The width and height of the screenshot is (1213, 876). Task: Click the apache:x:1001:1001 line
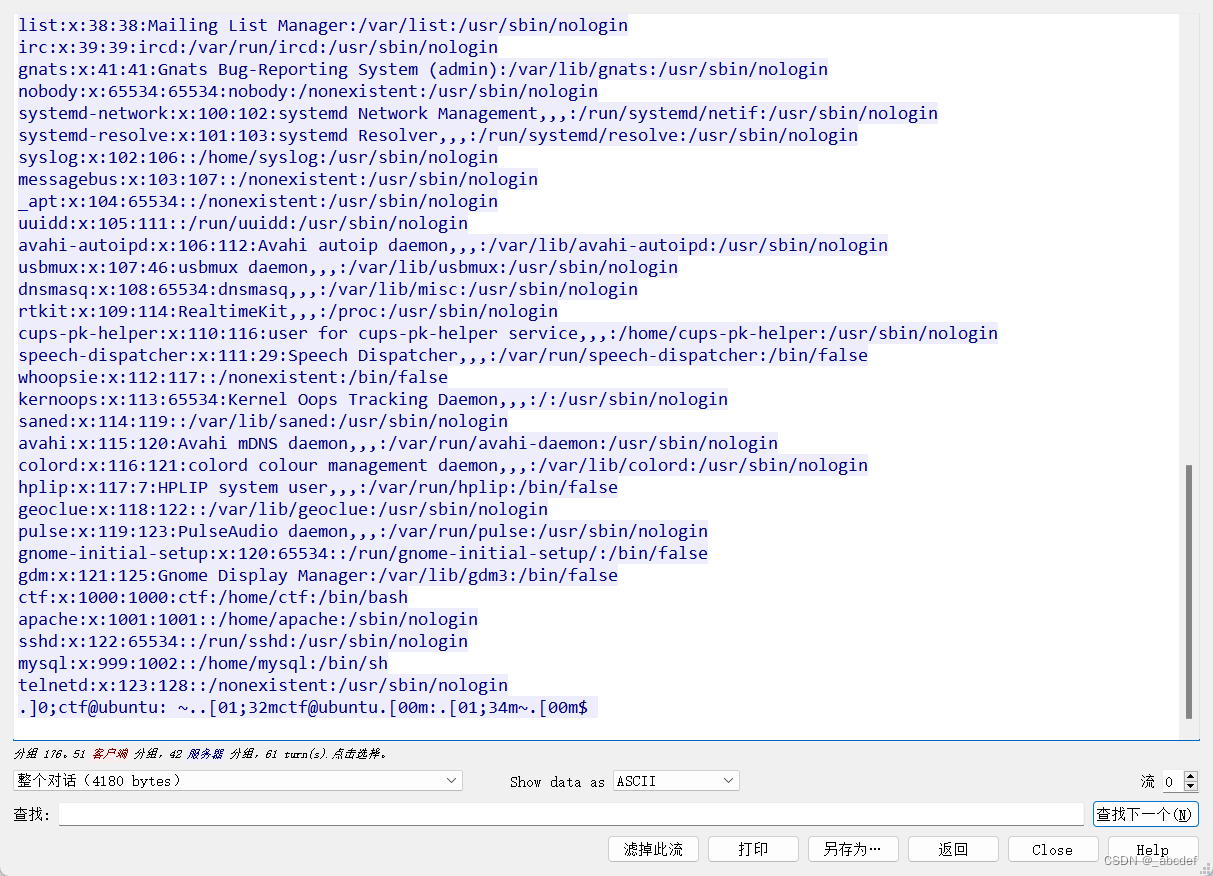pyautogui.click(x=248, y=619)
